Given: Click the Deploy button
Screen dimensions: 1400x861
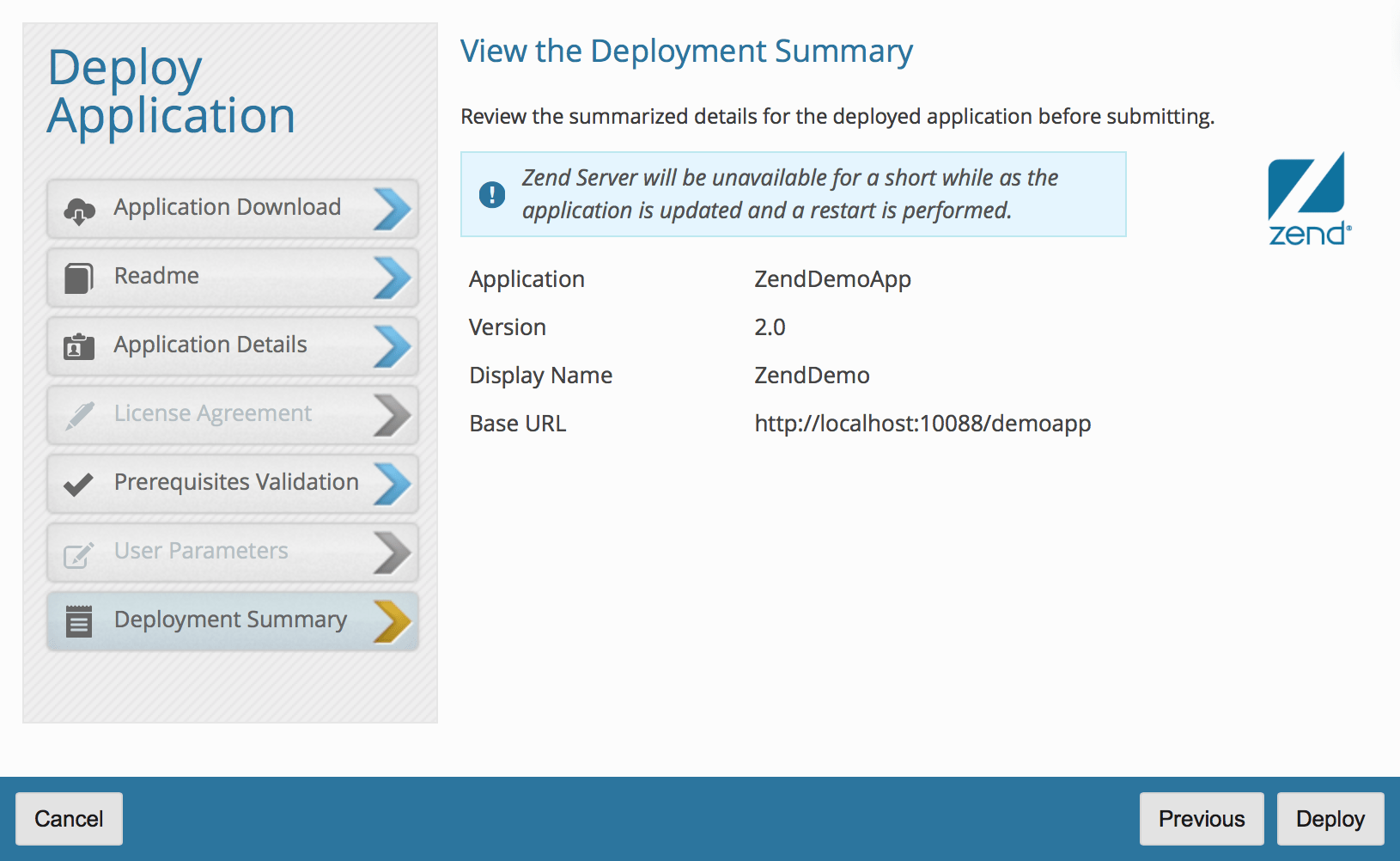Looking at the screenshot, I should point(1330,819).
